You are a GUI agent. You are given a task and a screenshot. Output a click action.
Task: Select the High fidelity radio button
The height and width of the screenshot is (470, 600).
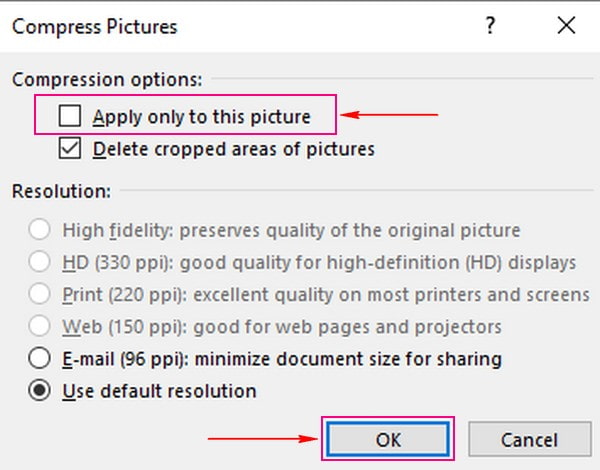(41, 230)
